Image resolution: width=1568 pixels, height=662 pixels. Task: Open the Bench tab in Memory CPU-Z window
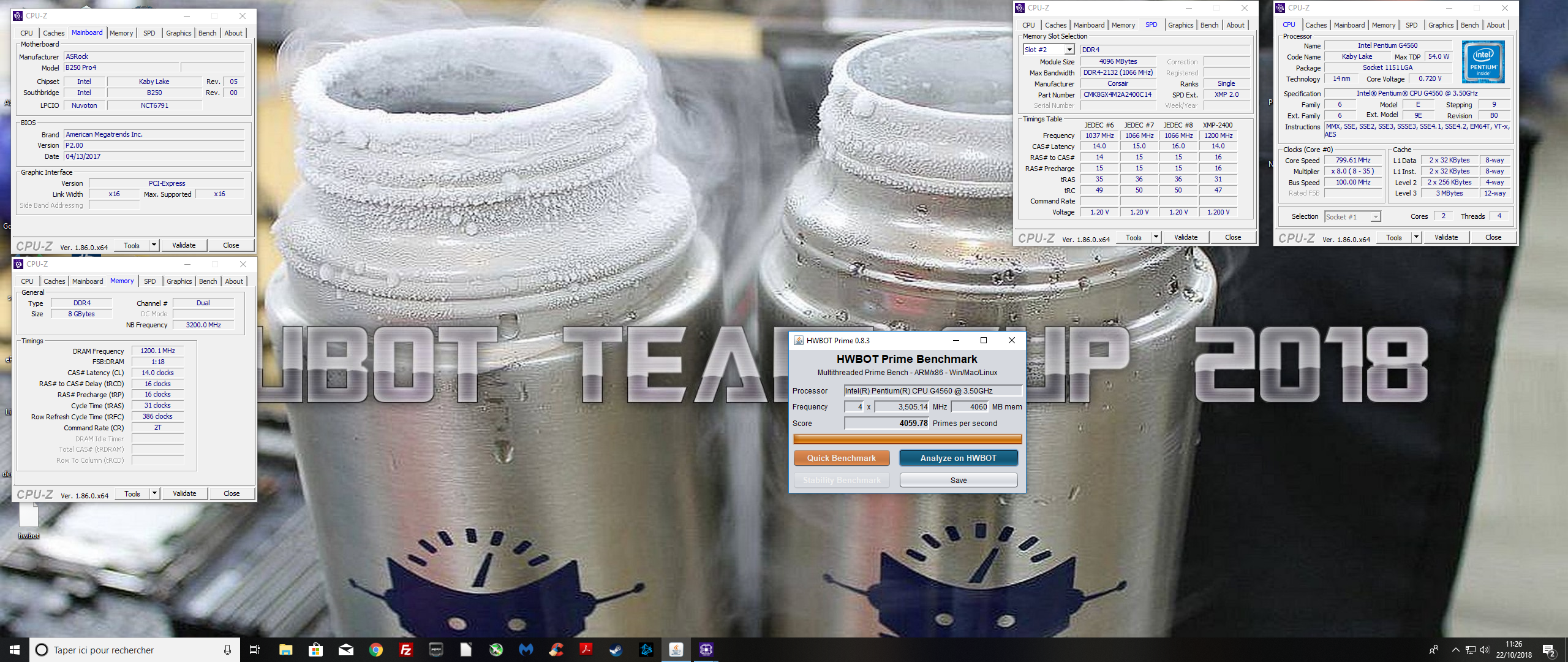208,281
